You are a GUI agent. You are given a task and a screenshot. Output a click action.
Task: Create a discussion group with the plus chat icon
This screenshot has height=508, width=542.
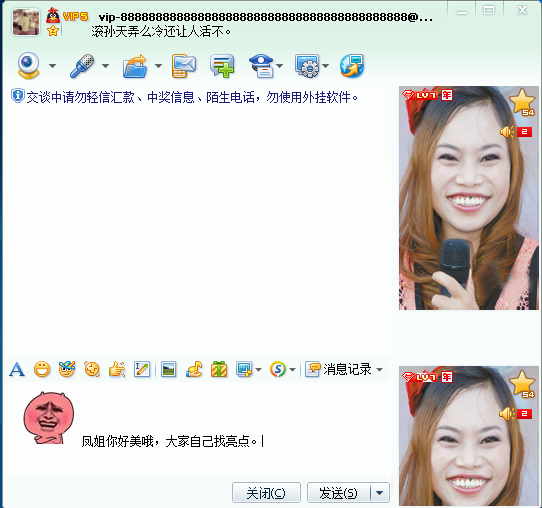(222, 66)
